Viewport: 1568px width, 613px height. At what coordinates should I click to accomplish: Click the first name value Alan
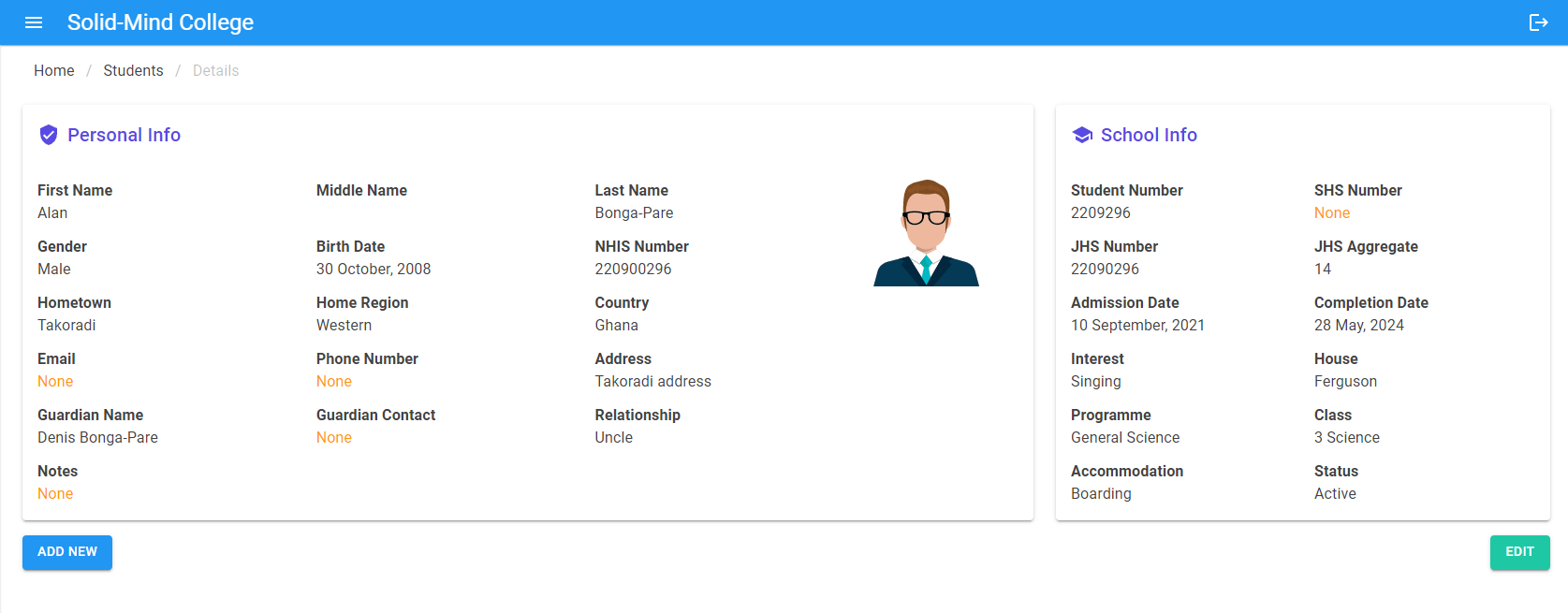[x=52, y=213]
